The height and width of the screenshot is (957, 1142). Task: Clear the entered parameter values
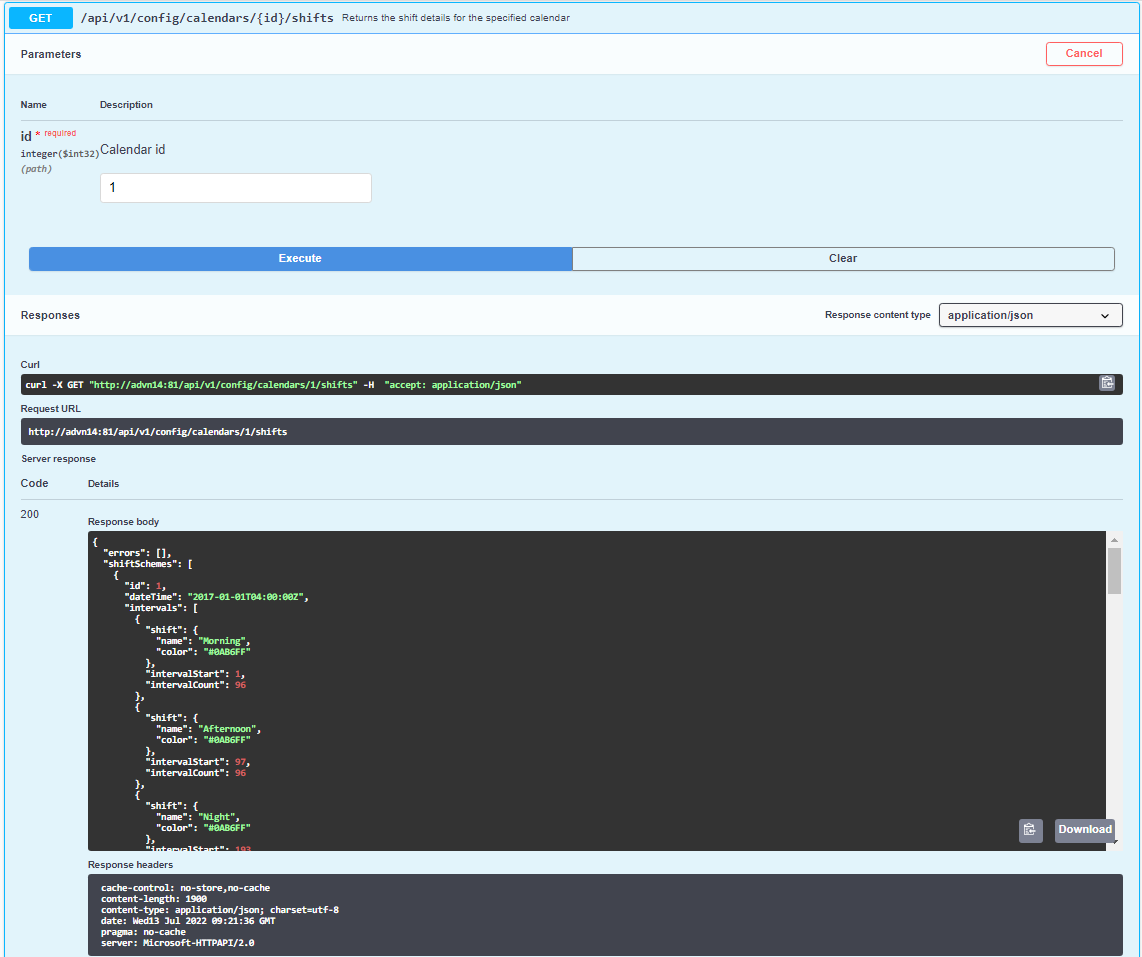[843, 258]
